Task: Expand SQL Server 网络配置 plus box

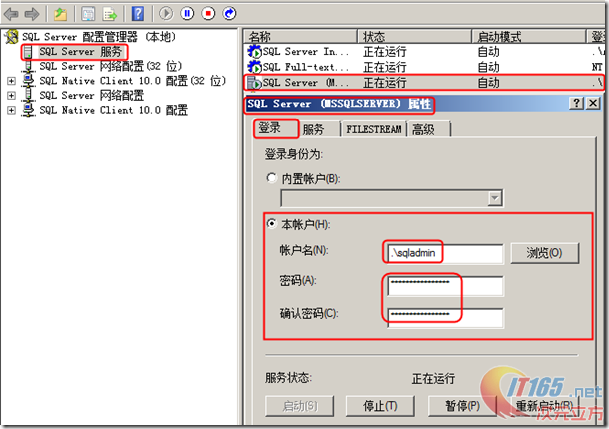Action: 11,96
